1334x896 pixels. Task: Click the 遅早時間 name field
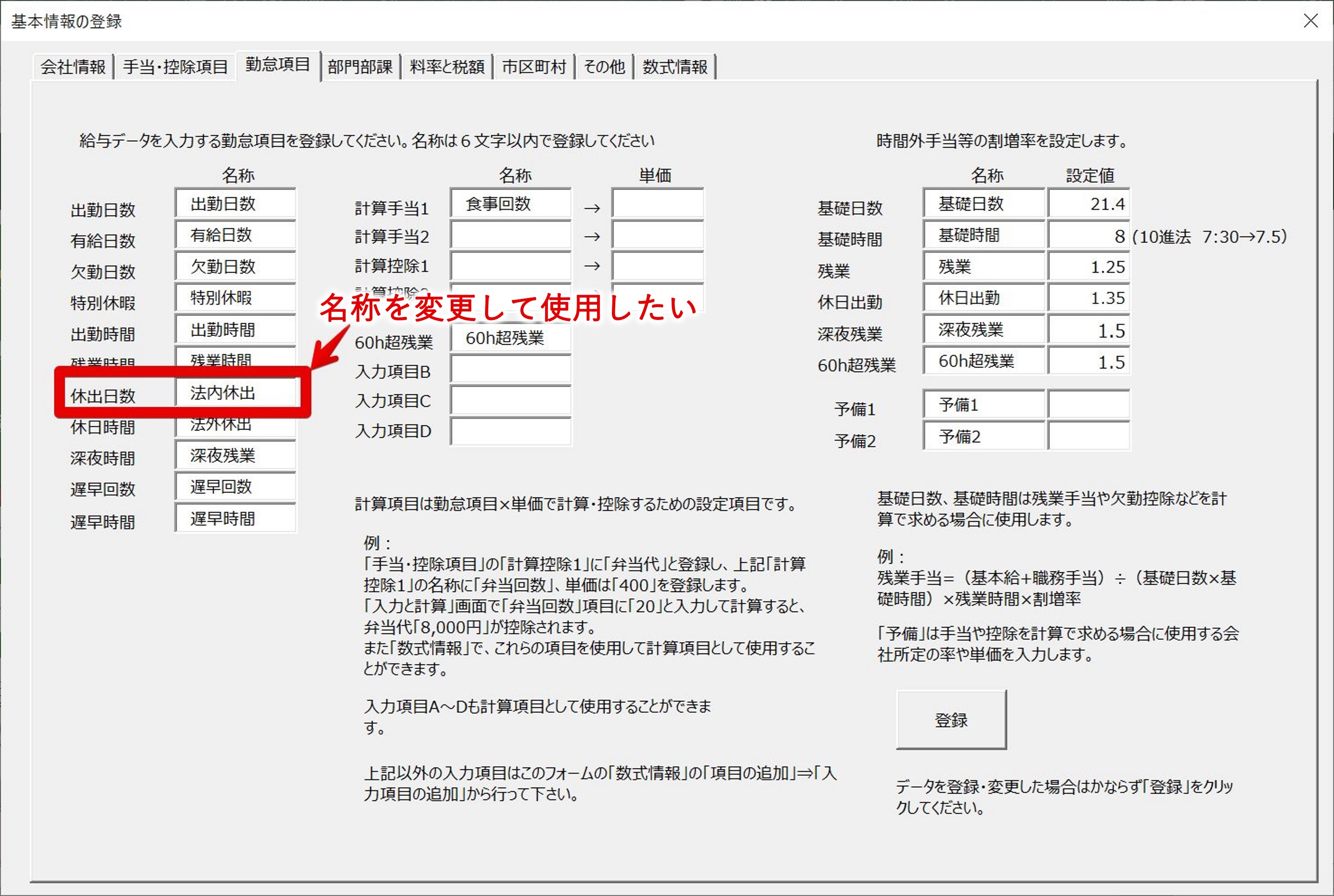pyautogui.click(x=236, y=518)
